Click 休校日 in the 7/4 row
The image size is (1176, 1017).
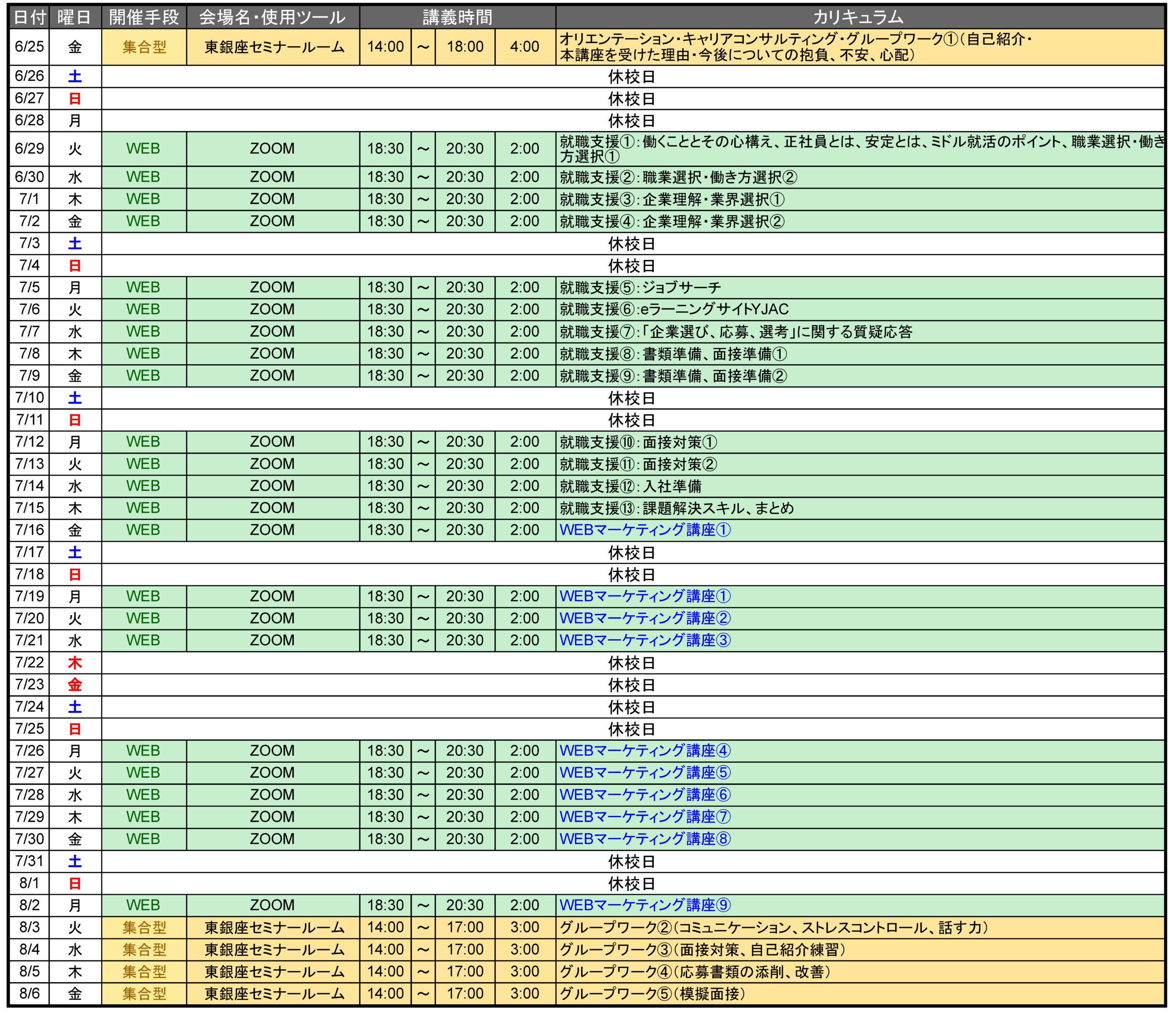pyautogui.click(x=632, y=266)
